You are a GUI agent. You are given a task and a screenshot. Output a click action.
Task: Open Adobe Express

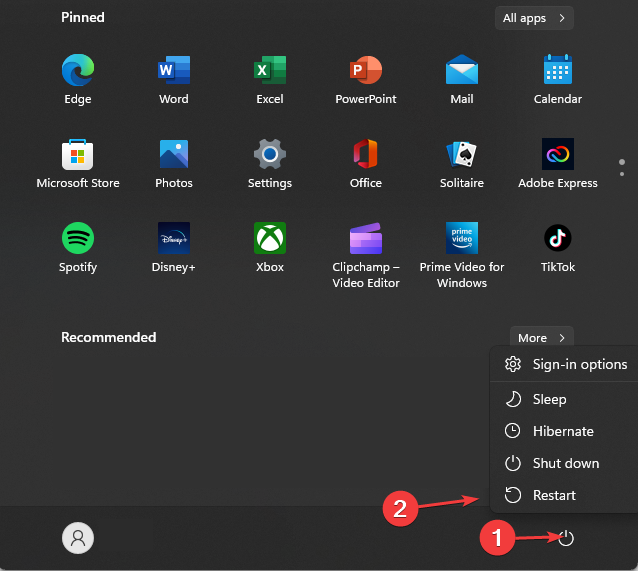558,164
